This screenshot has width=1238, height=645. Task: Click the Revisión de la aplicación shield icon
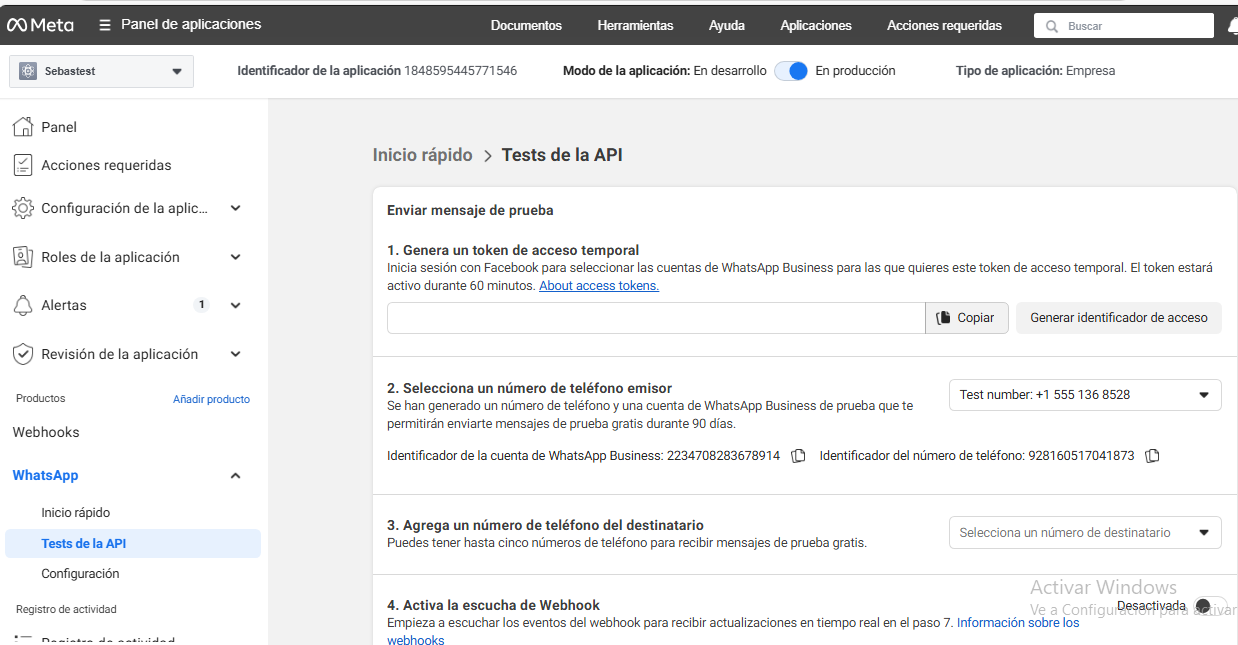(22, 354)
